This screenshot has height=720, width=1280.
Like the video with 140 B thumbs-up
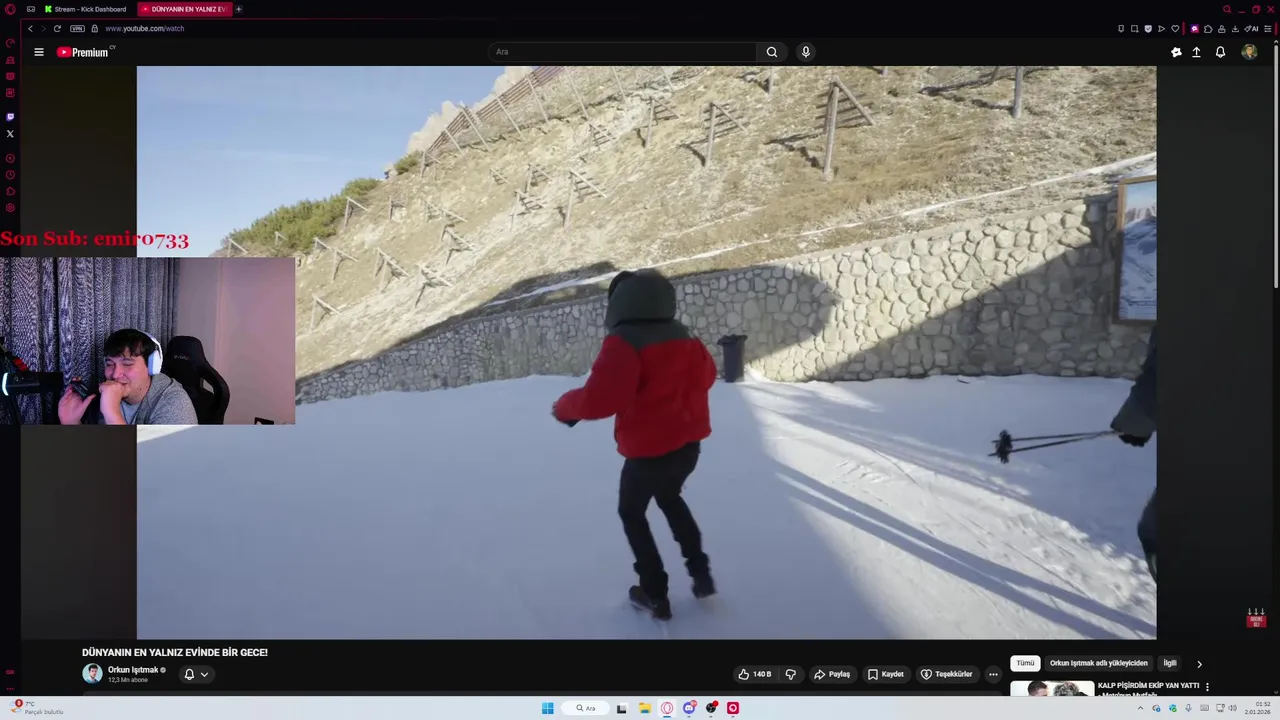tap(755, 674)
